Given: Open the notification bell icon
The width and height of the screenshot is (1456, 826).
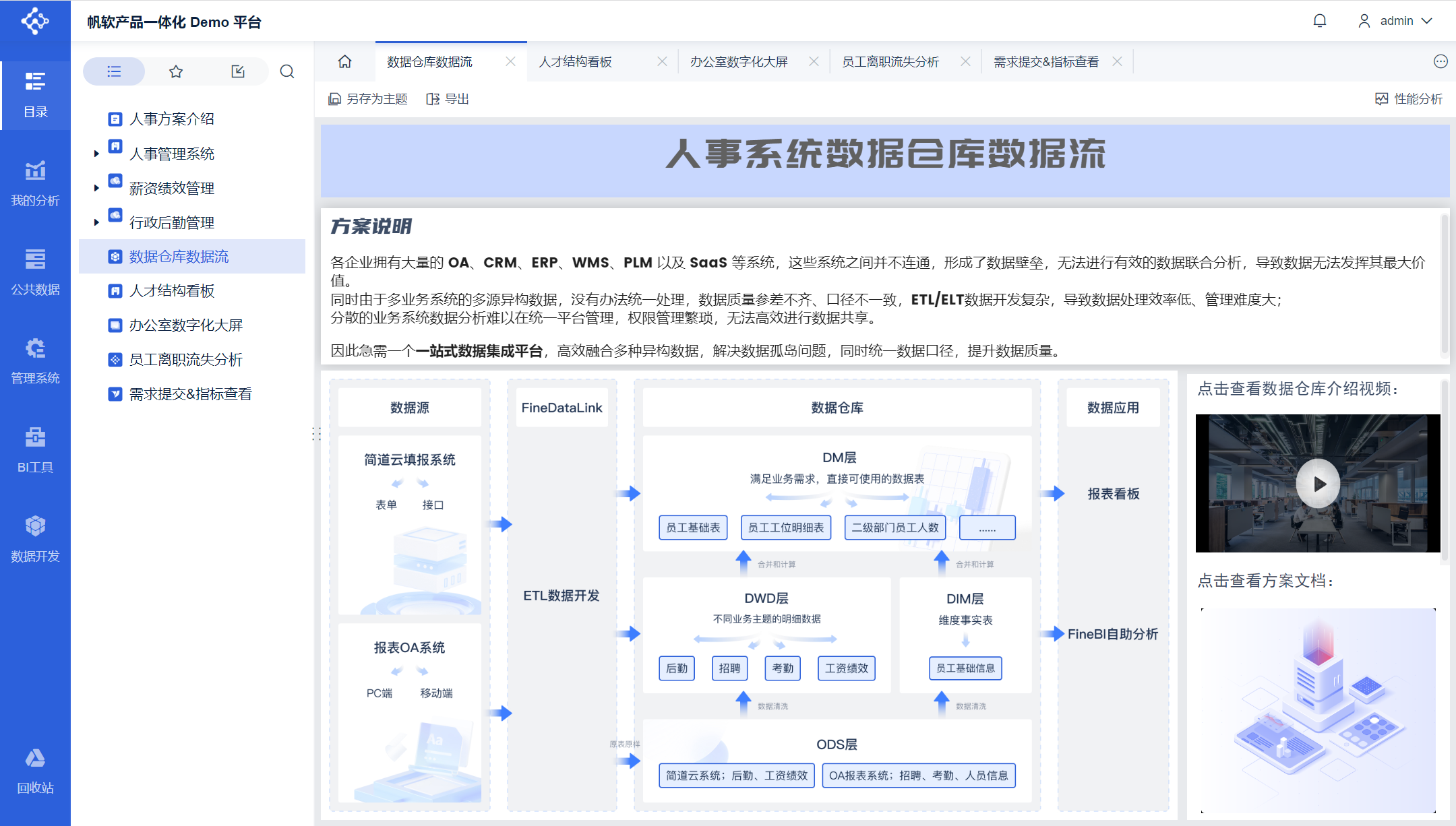Looking at the screenshot, I should pyautogui.click(x=1319, y=21).
